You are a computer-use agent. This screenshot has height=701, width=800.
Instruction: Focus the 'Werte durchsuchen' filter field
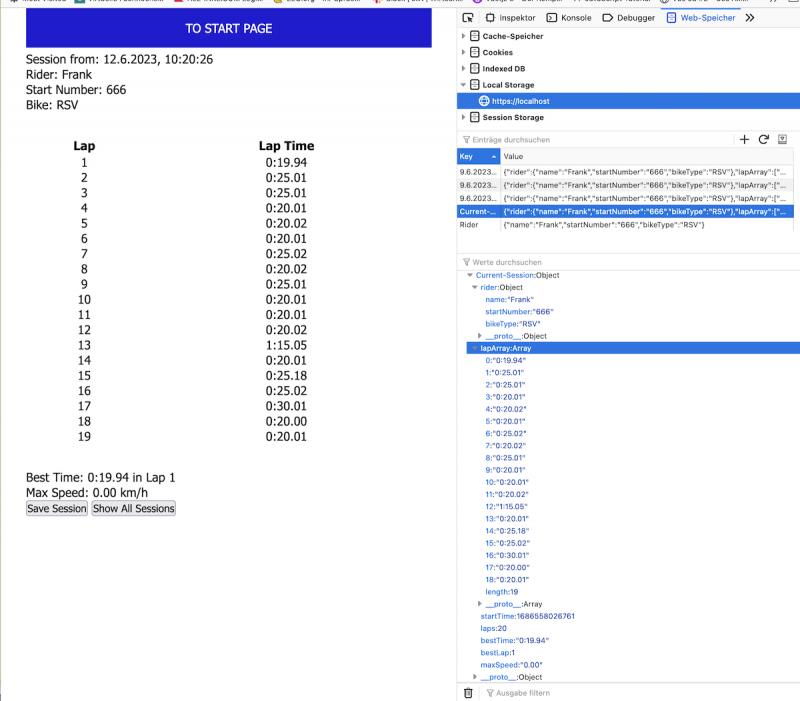[x=628, y=262]
